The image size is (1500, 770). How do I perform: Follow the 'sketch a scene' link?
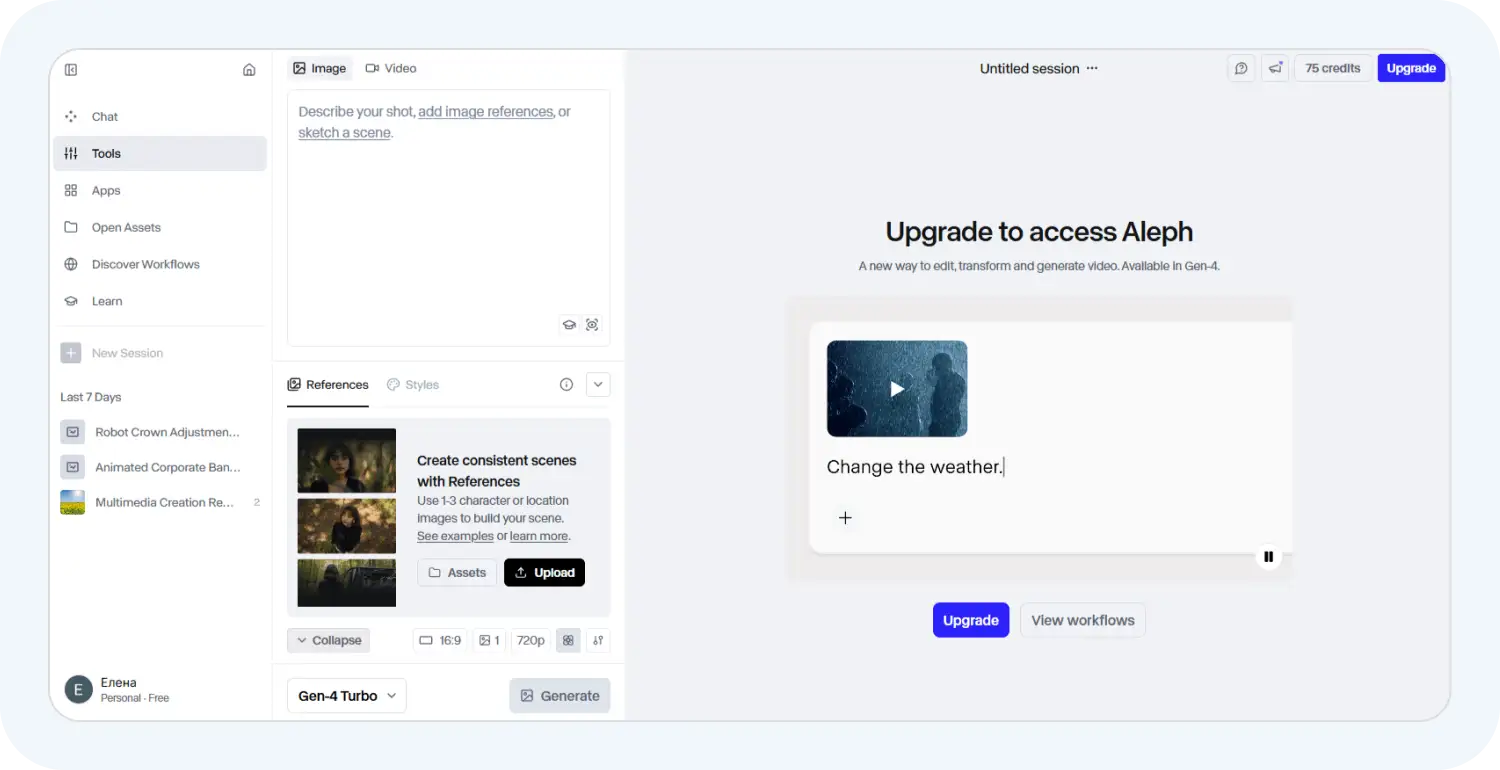pos(344,133)
